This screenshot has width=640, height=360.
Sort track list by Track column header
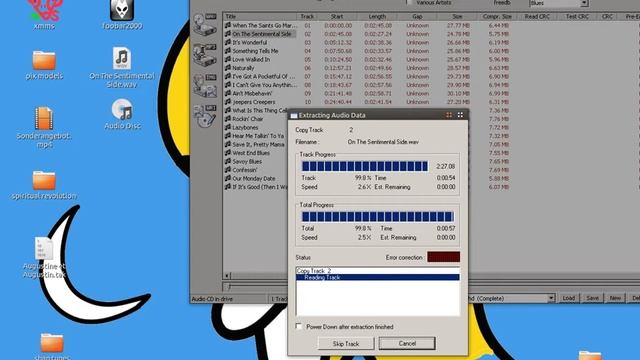point(307,17)
